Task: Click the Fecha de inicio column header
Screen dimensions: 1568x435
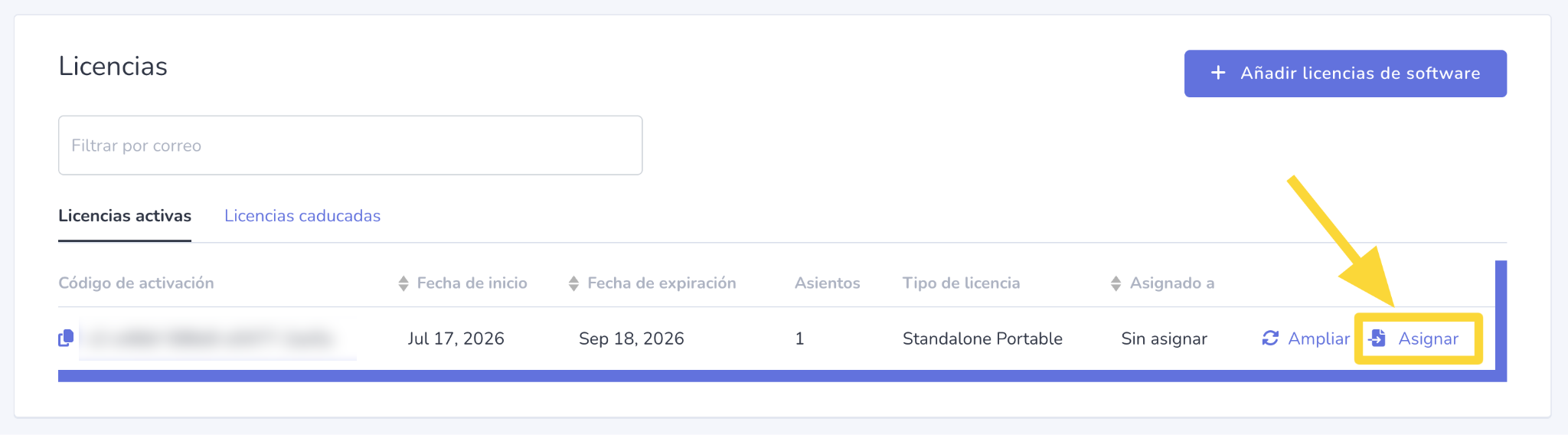Action: tap(472, 283)
